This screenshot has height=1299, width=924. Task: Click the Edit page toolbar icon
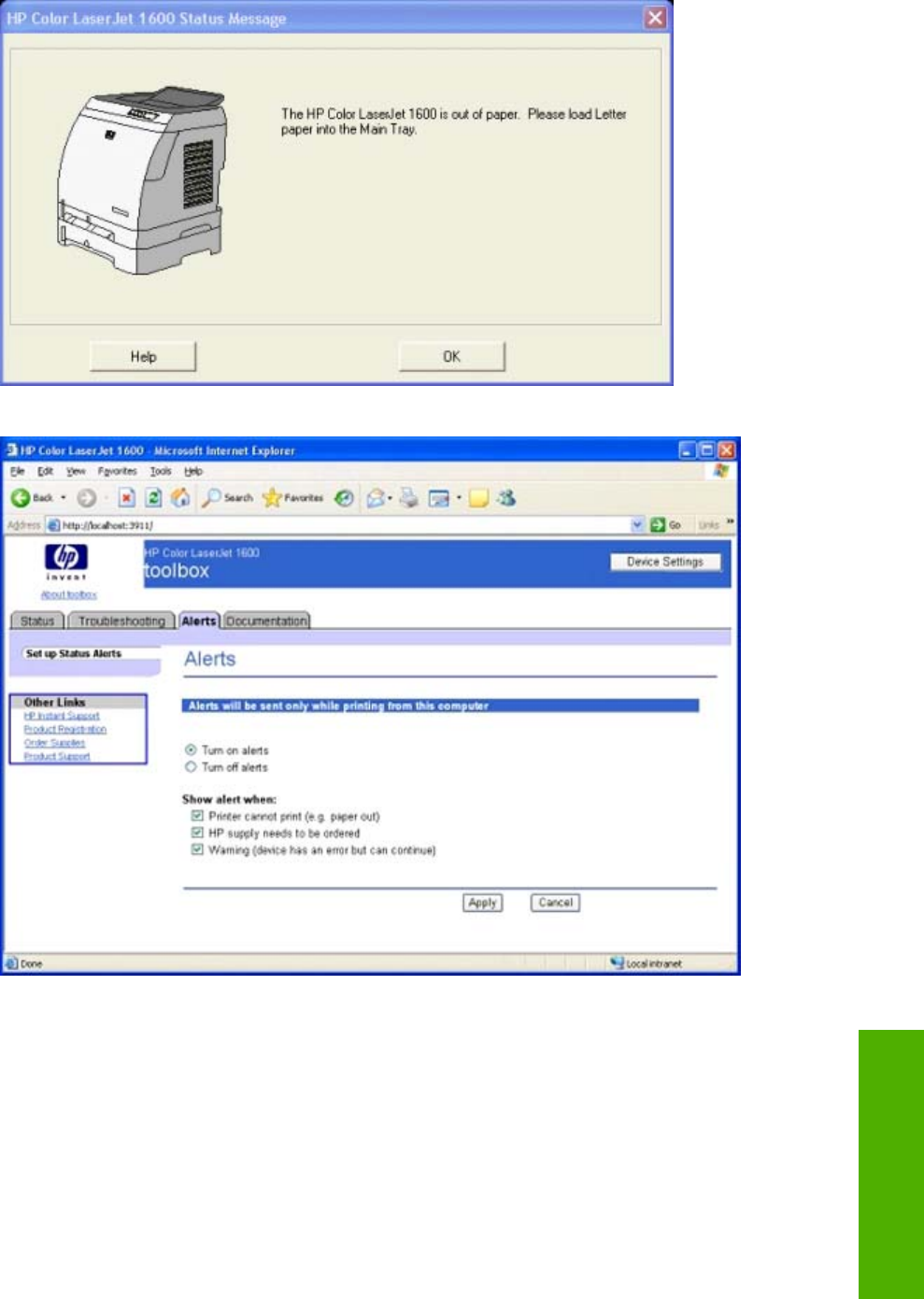click(439, 498)
